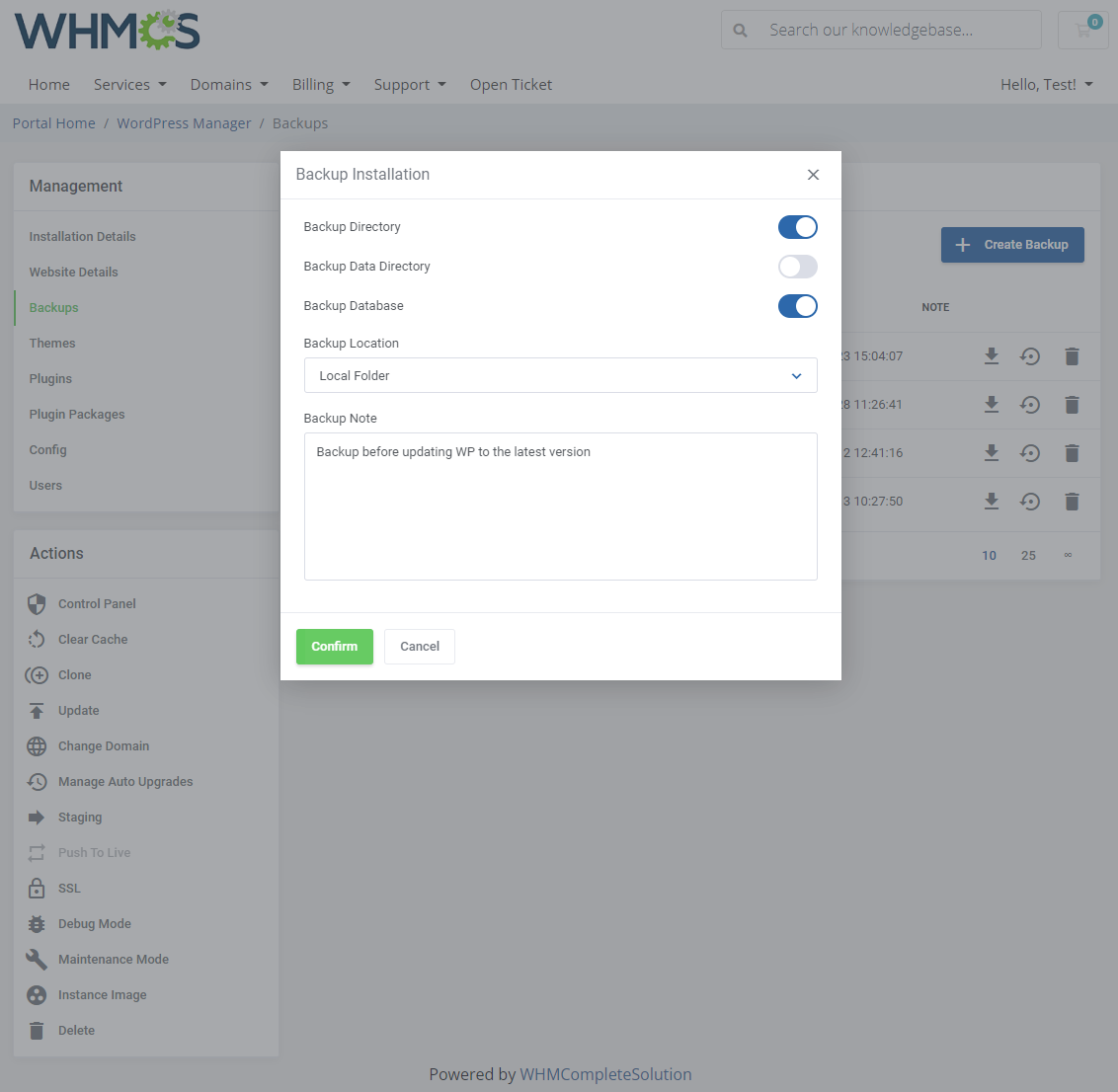Select Clear Cache in the Actions panel

[90, 639]
